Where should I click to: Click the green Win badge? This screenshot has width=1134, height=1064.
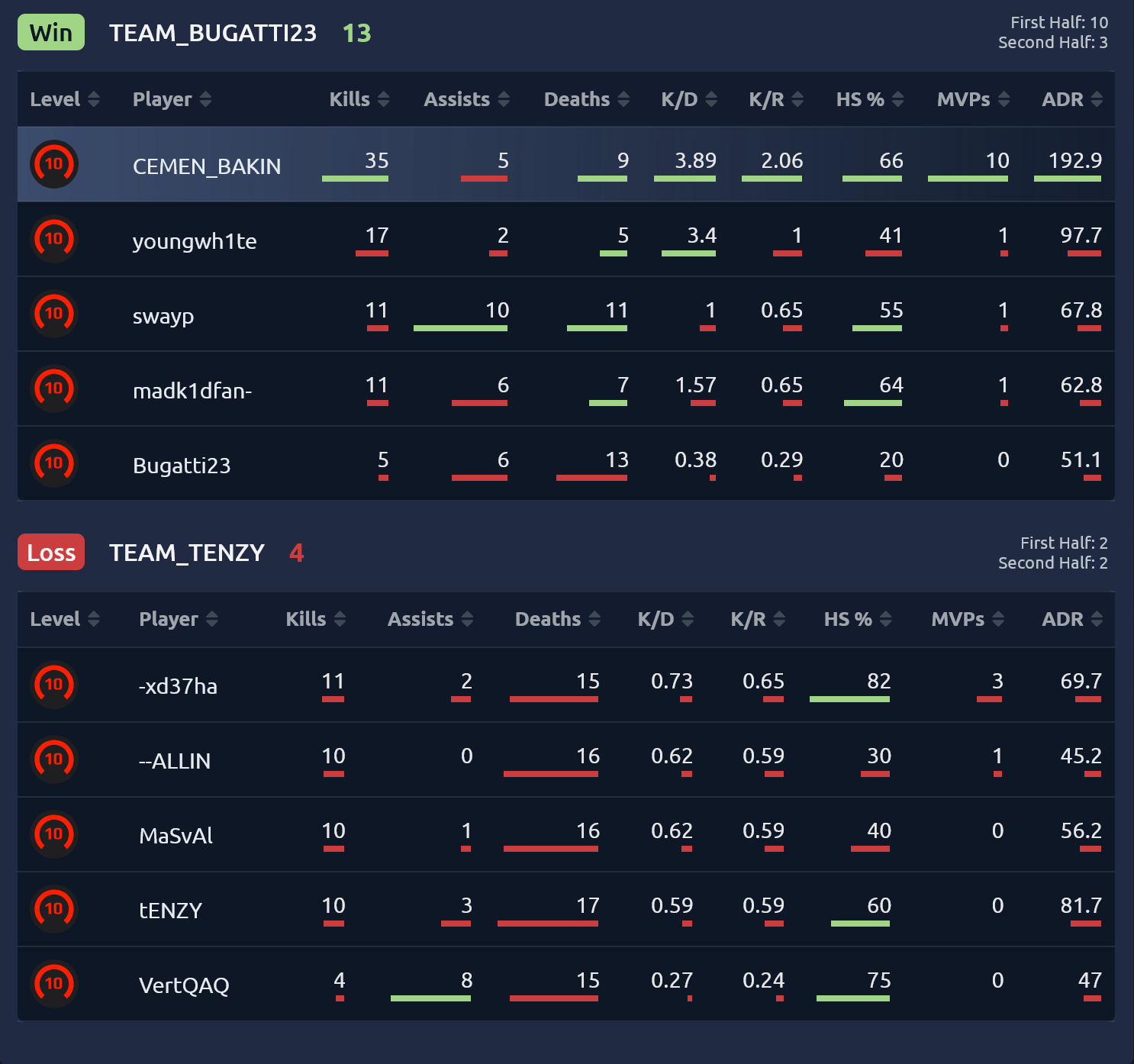tap(51, 33)
